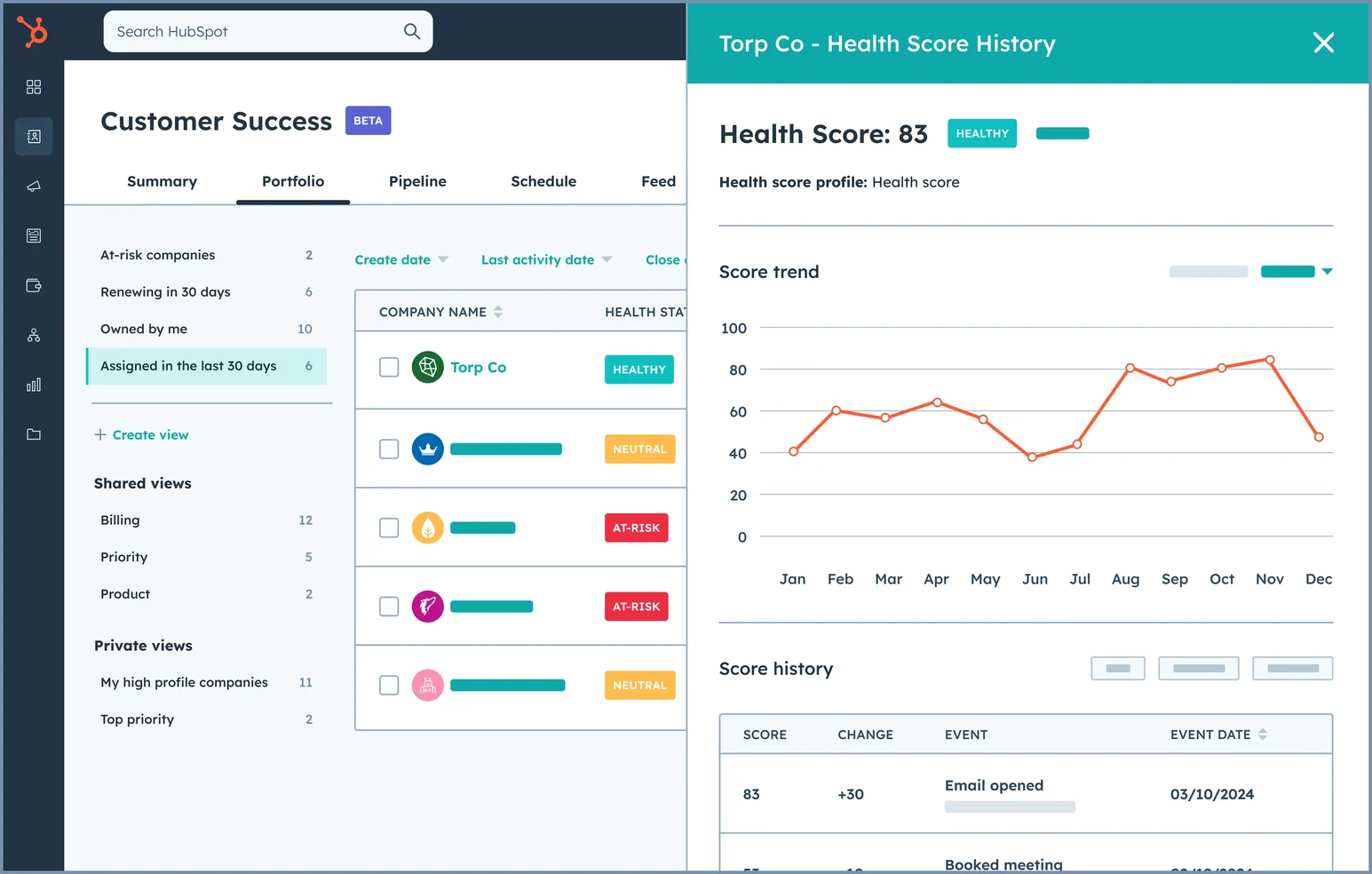
Task: Open the HubSpot home logo
Action: point(33,32)
